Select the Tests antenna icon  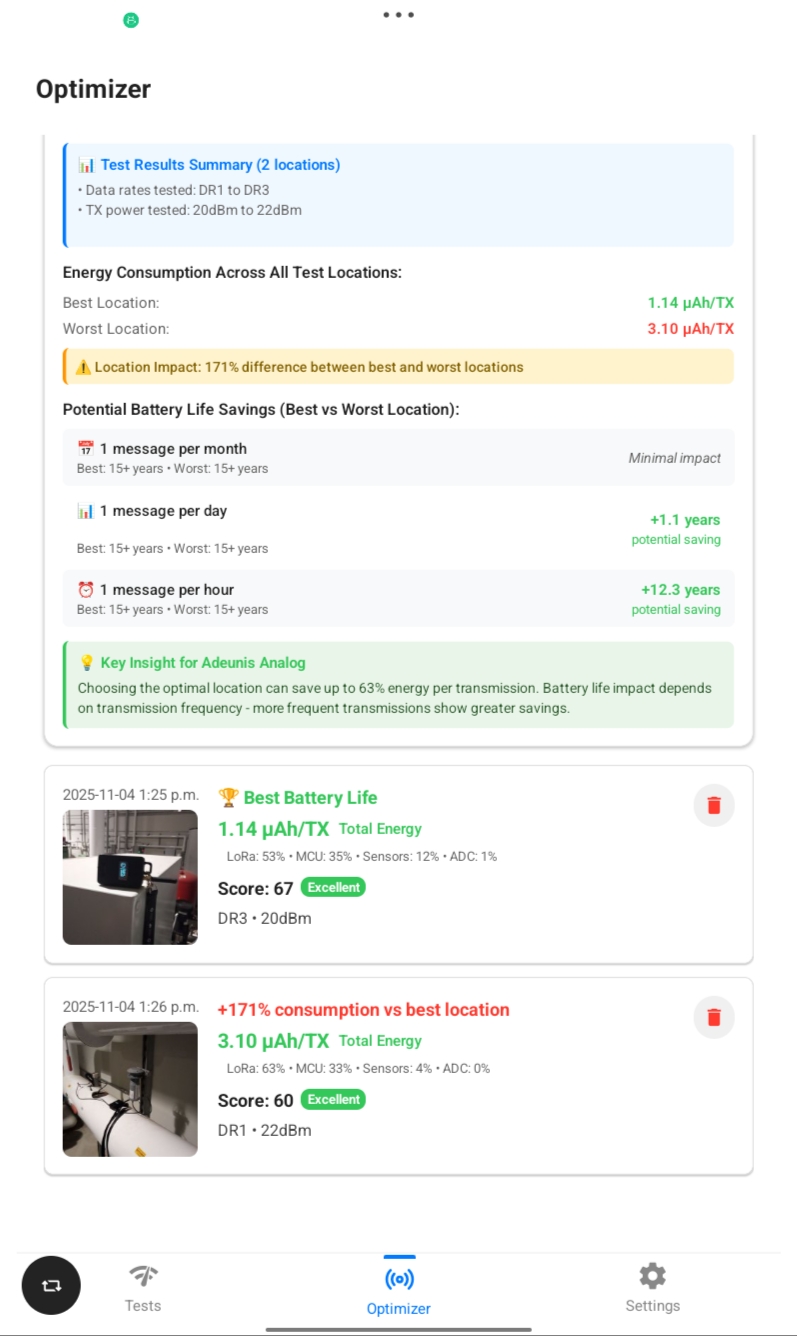click(142, 1276)
